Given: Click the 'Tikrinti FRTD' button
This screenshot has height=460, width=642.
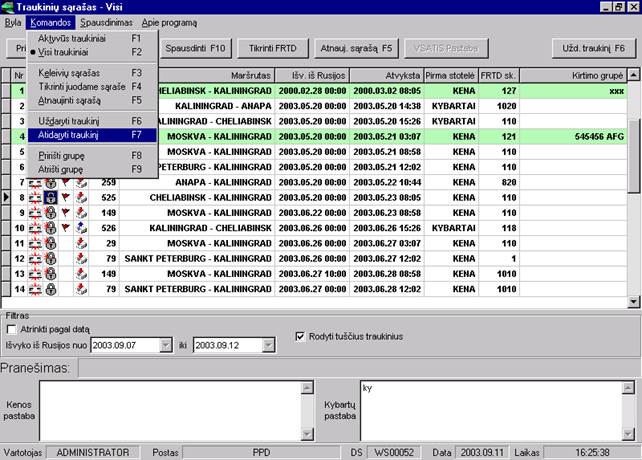Looking at the screenshot, I should (272, 48).
